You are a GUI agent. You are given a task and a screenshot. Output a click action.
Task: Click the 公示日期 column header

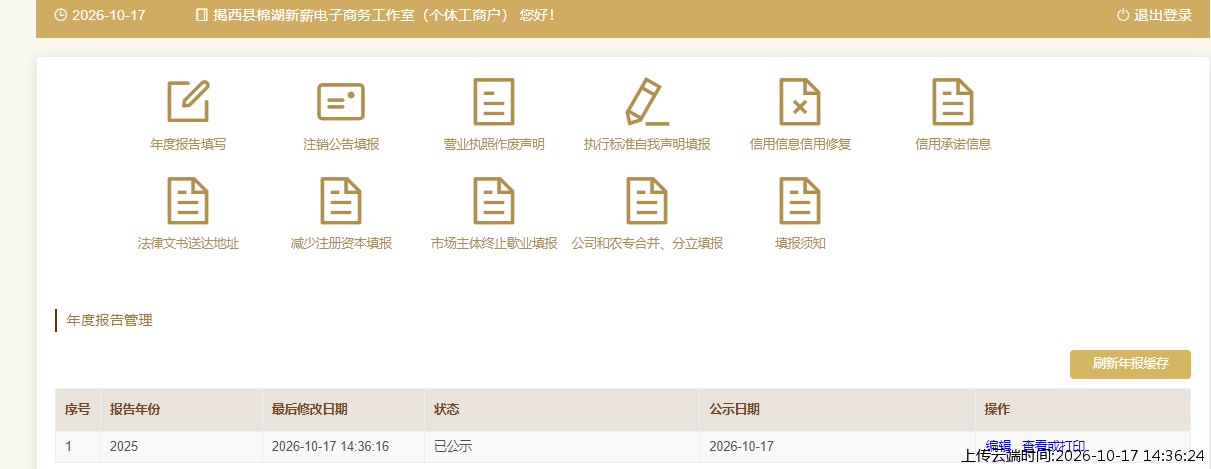734,410
